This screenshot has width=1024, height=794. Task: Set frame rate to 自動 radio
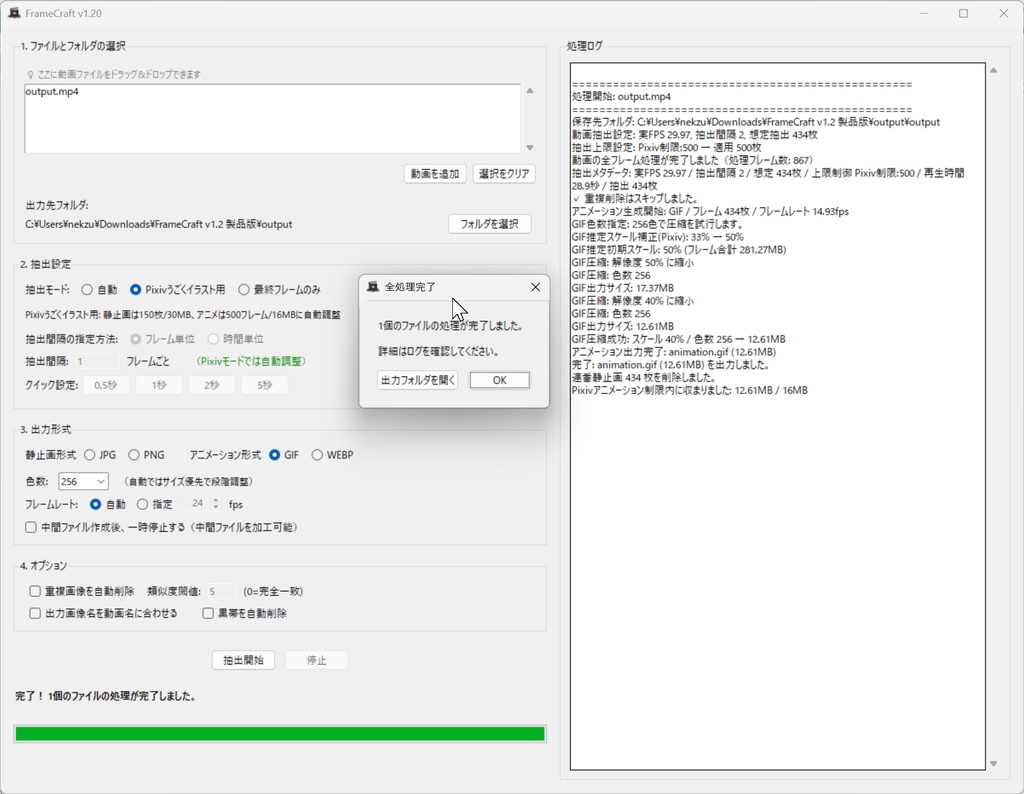point(95,504)
